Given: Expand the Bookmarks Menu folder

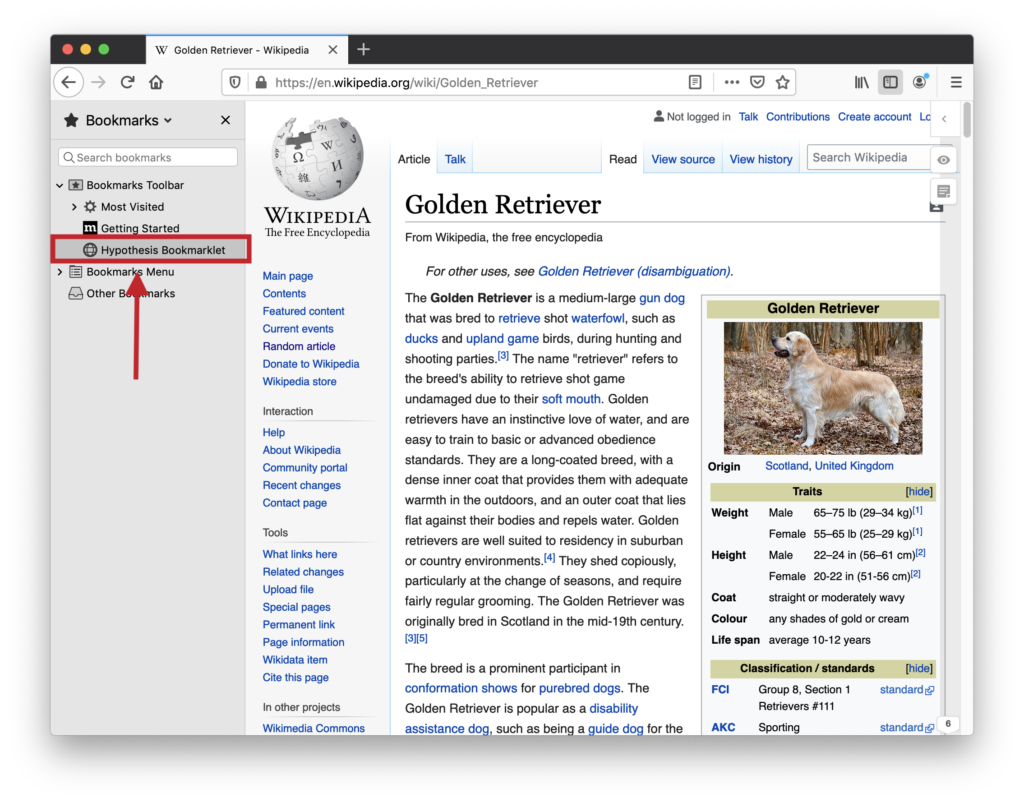Looking at the screenshot, I should [60, 272].
